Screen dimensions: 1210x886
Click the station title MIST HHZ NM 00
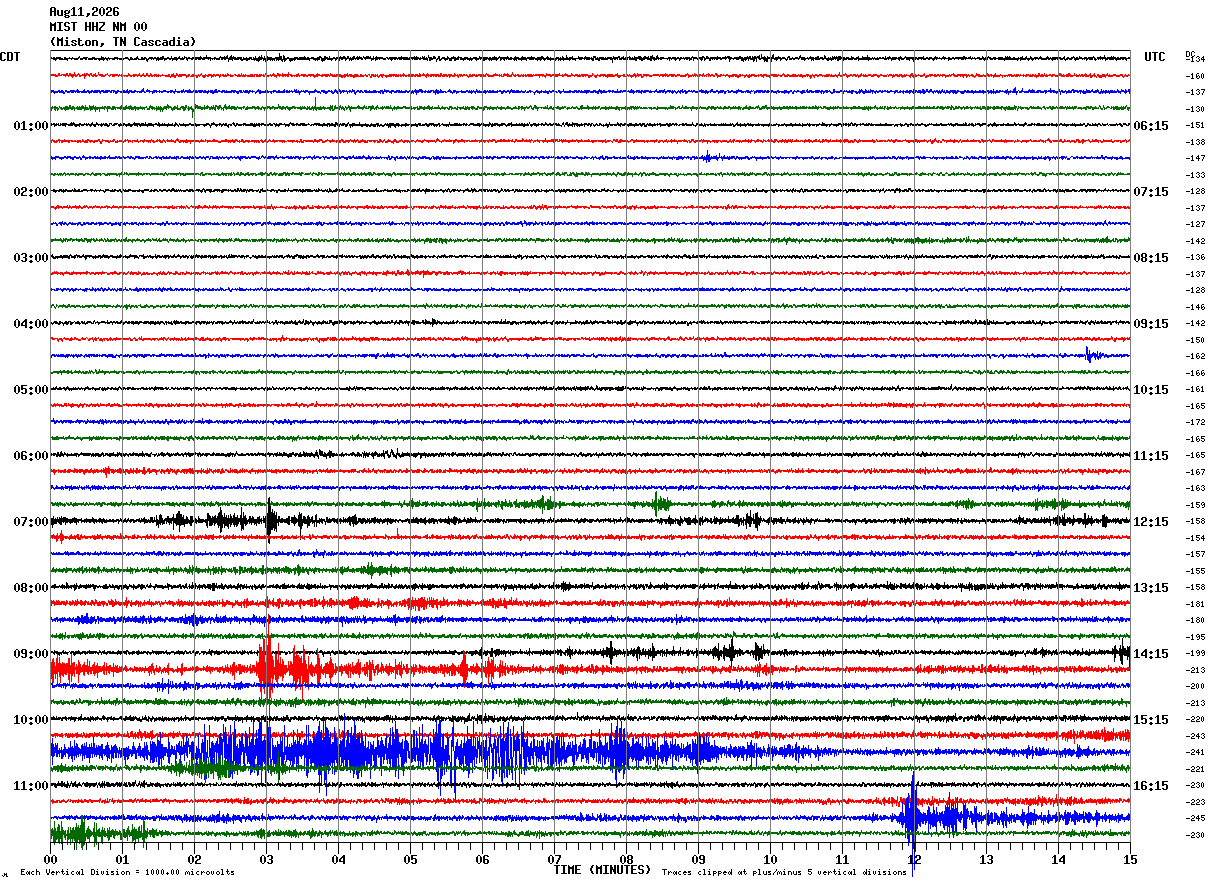pyautogui.click(x=98, y=27)
